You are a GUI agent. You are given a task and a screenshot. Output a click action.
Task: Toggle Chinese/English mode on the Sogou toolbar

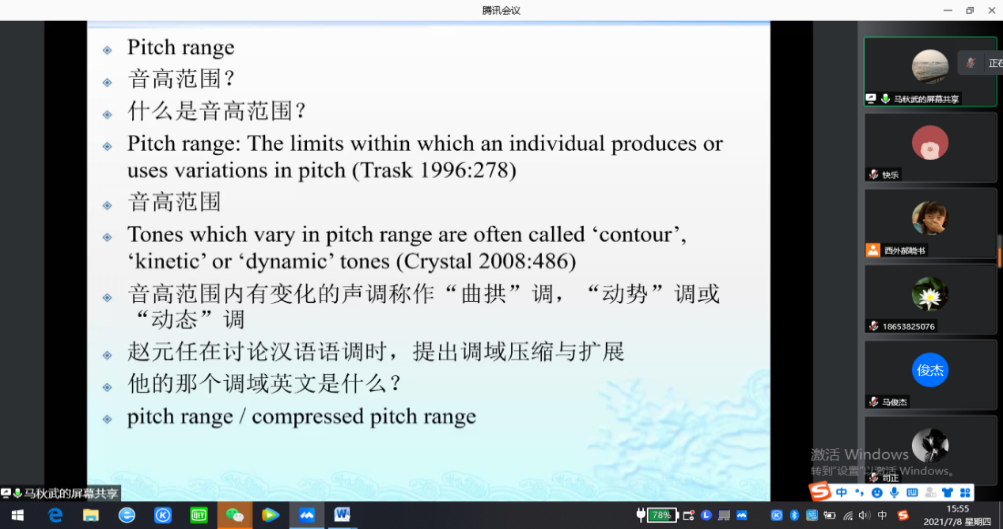pyautogui.click(x=842, y=492)
